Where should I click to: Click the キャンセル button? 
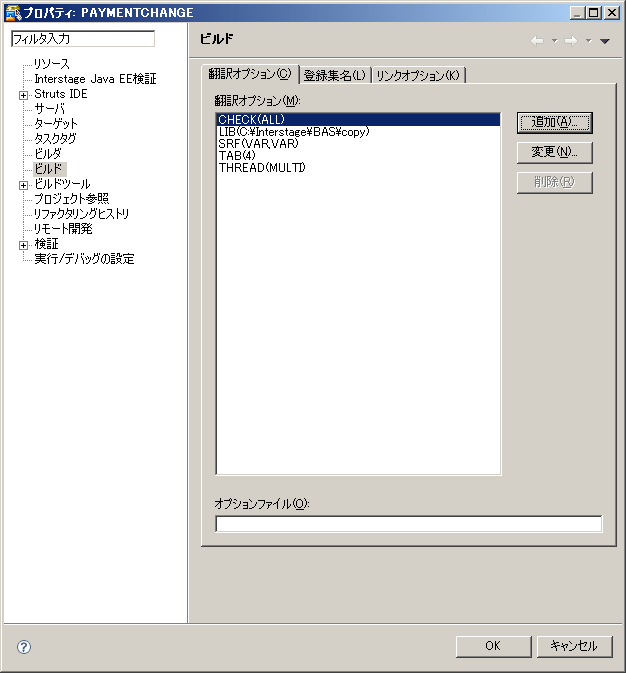[x=574, y=646]
